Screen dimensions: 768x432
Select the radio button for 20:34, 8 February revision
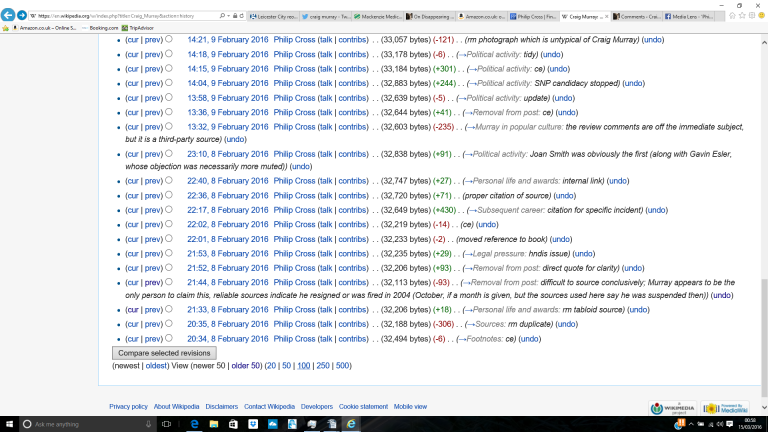click(168, 338)
